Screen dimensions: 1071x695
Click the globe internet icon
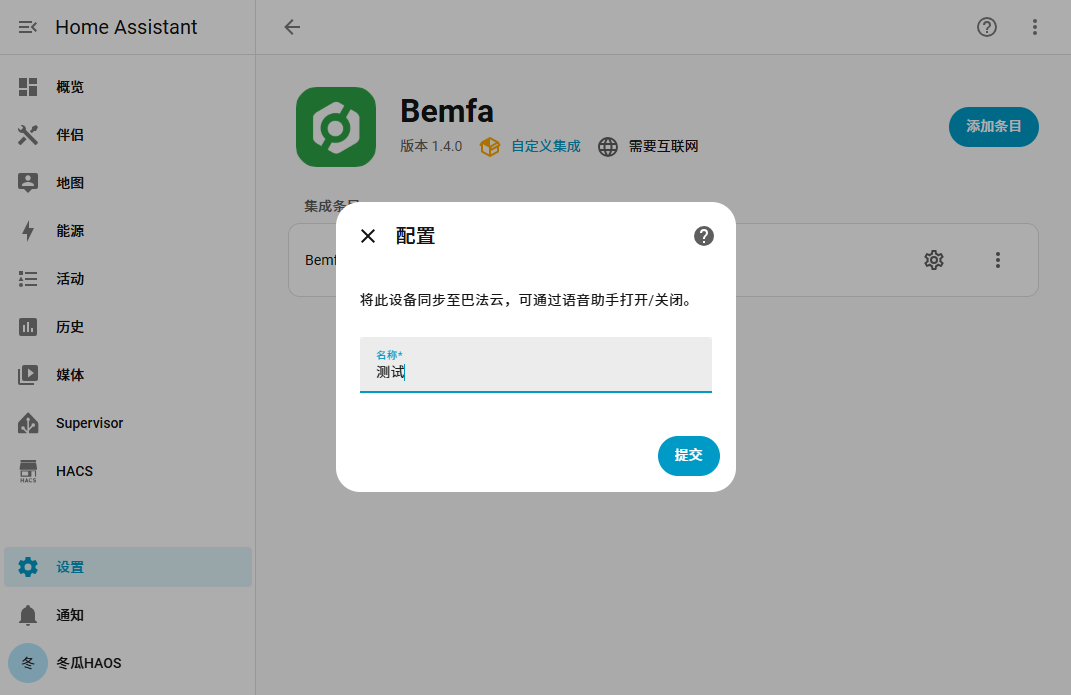point(608,147)
